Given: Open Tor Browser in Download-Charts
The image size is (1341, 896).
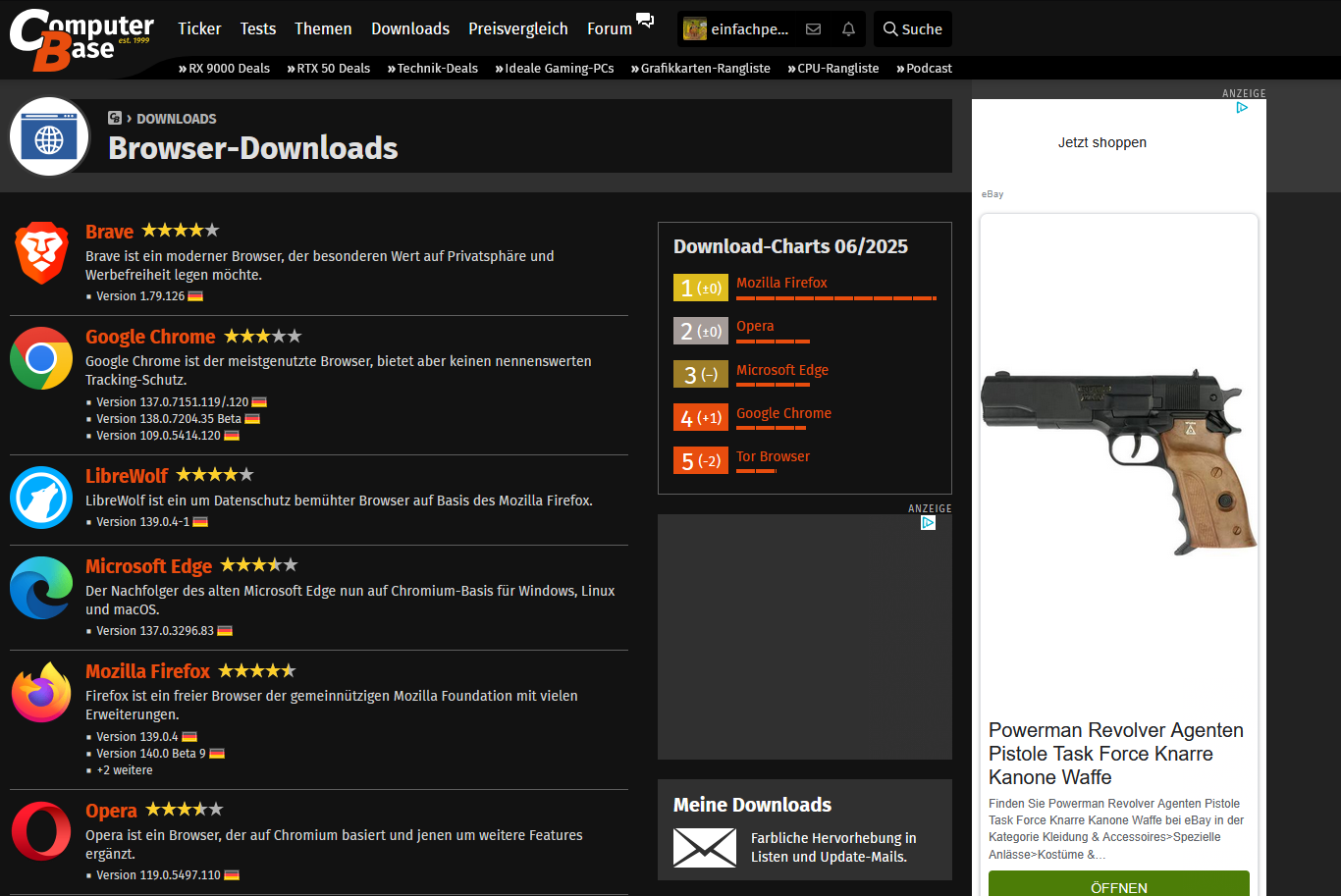Looking at the screenshot, I should click(x=773, y=456).
